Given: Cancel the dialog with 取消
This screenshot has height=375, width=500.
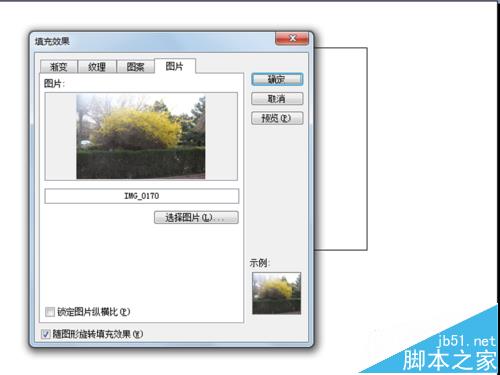Looking at the screenshot, I should 277,99.
